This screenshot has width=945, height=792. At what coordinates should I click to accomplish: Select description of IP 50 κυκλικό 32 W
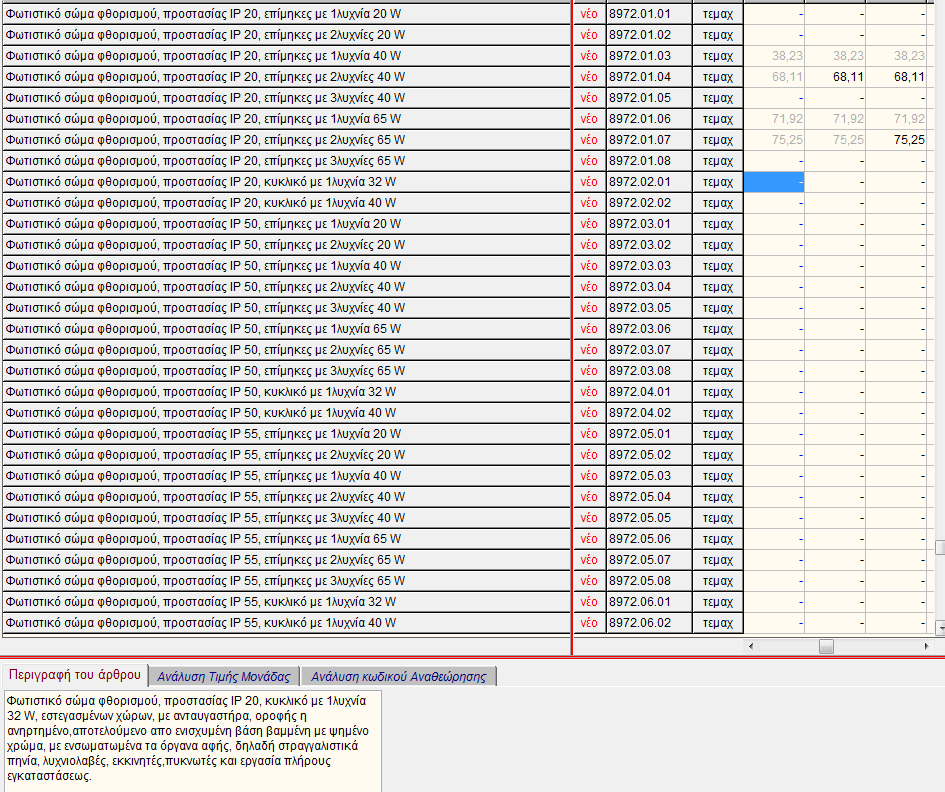(200, 391)
